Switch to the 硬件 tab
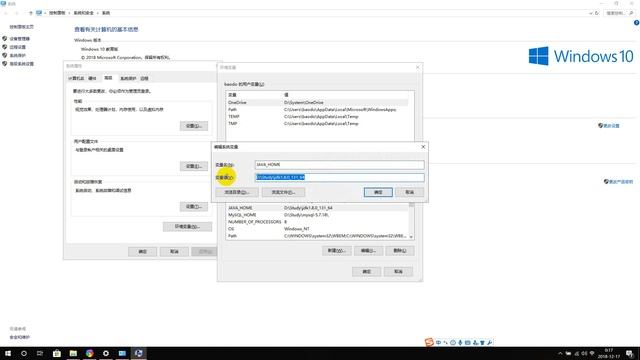The width and height of the screenshot is (640, 360). point(92,78)
